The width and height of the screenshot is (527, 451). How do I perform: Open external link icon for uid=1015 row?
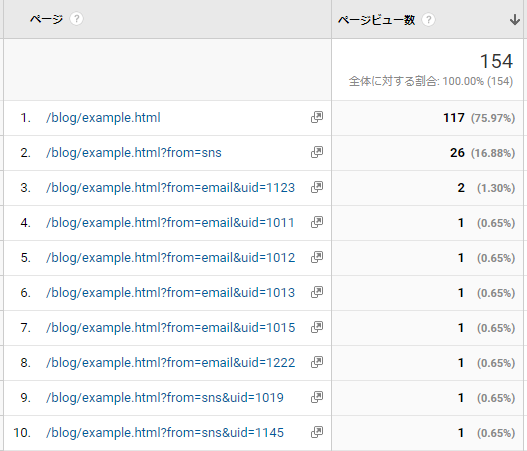[317, 327]
